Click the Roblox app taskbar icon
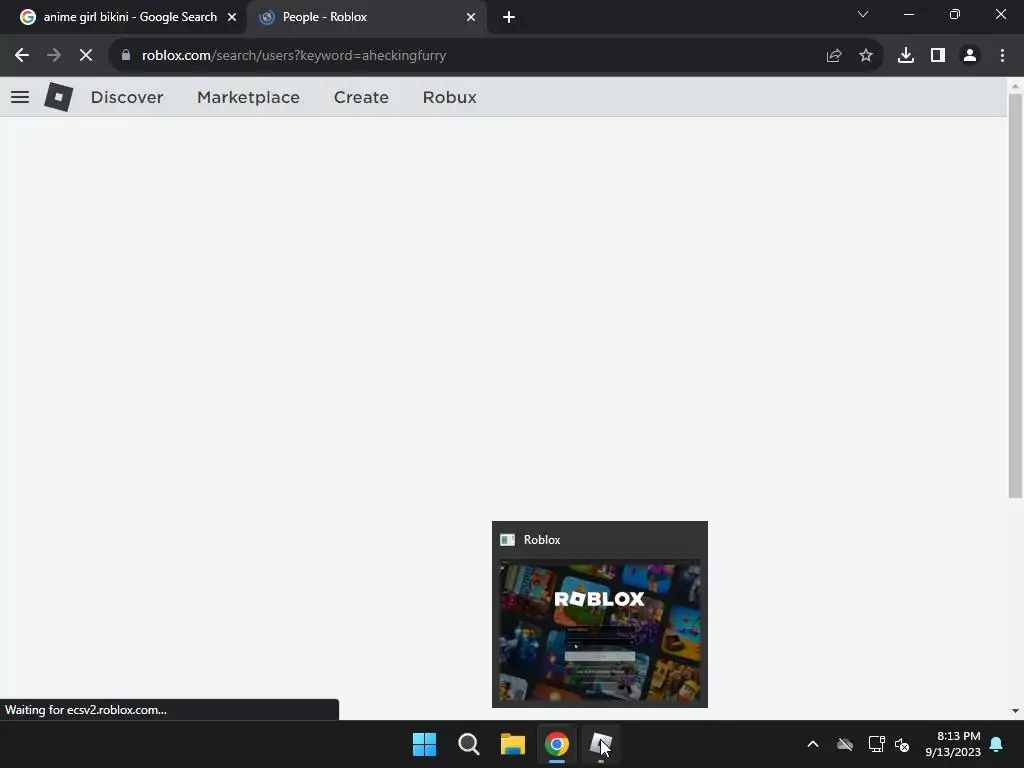 click(601, 744)
